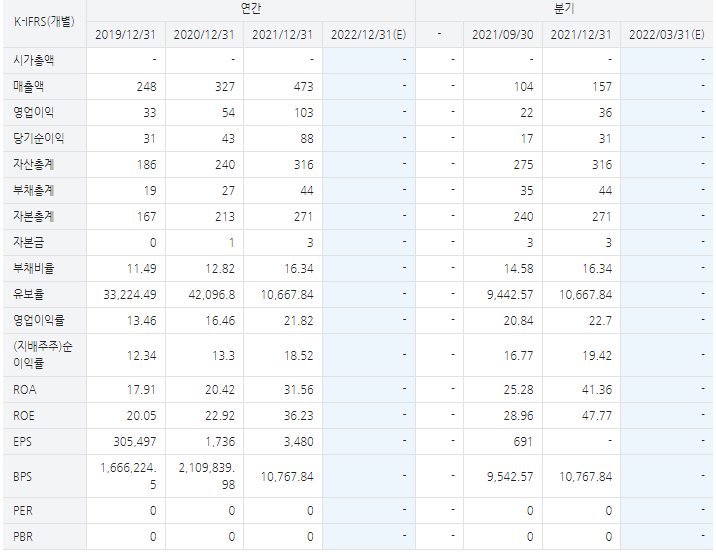716x552 pixels.
Task: Select the EPS row label
Action: 22,442
